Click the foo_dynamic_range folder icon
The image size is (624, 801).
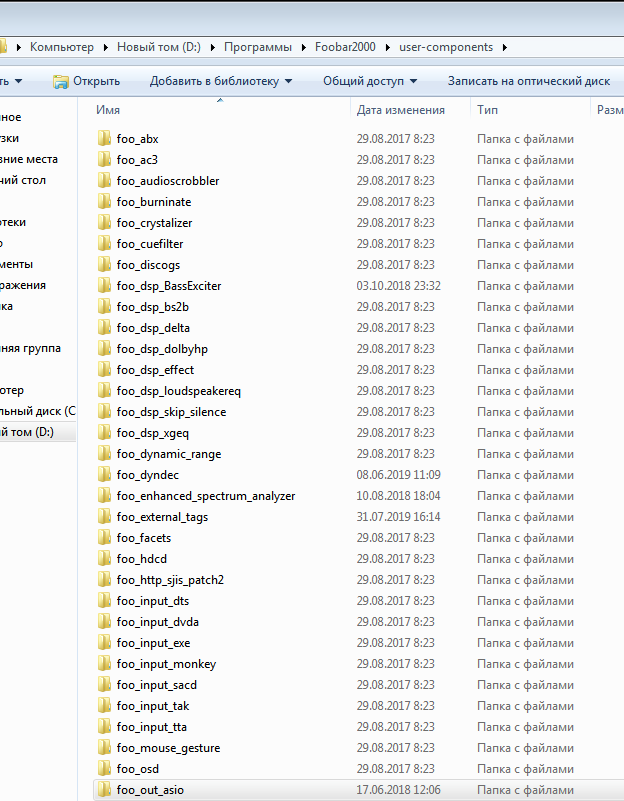click(x=104, y=453)
